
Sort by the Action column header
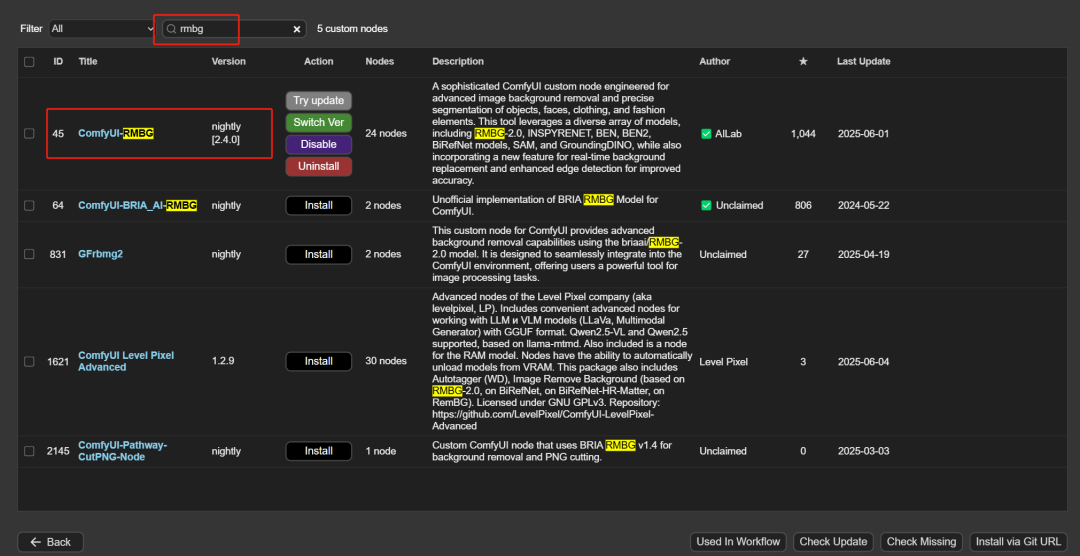319,61
